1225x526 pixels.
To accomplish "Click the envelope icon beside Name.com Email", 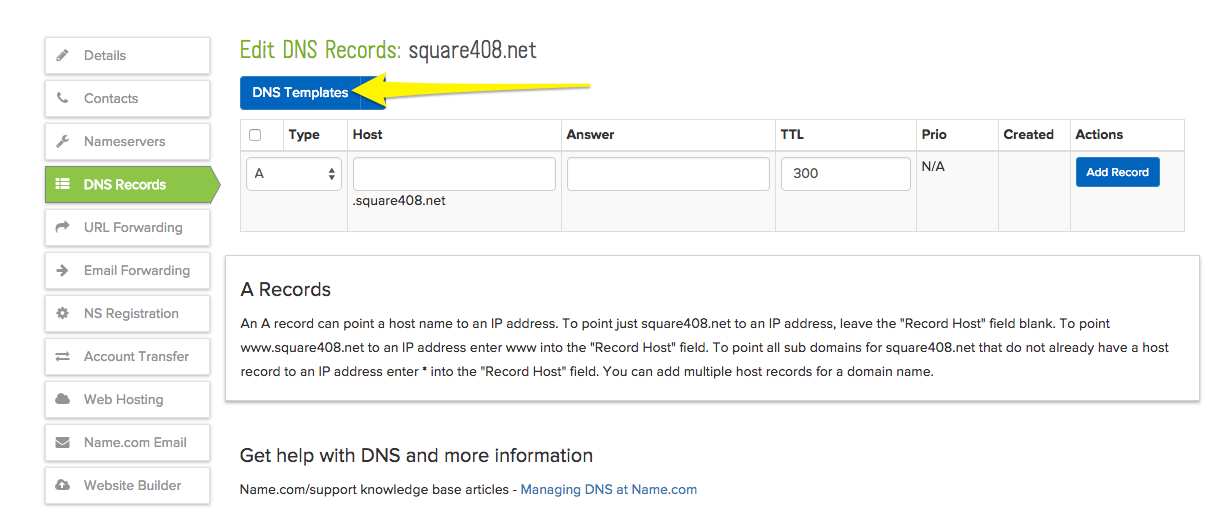I will [x=63, y=443].
